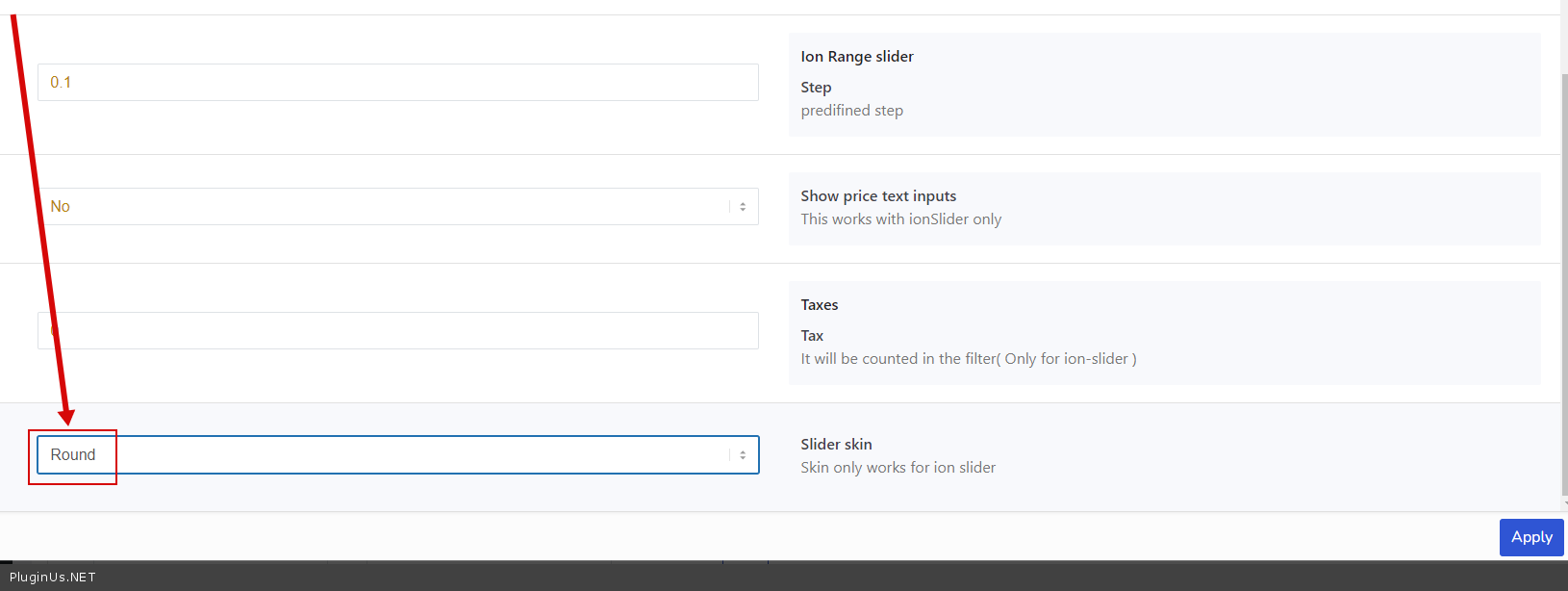
Task: Click 'Skin only works for ion slider' text
Action: (898, 468)
